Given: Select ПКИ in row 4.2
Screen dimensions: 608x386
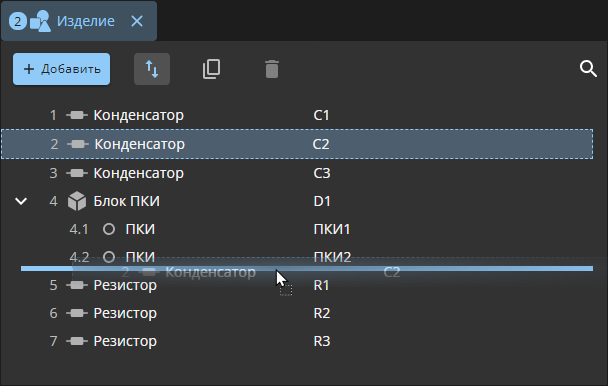Looking at the screenshot, I should pos(140,257).
